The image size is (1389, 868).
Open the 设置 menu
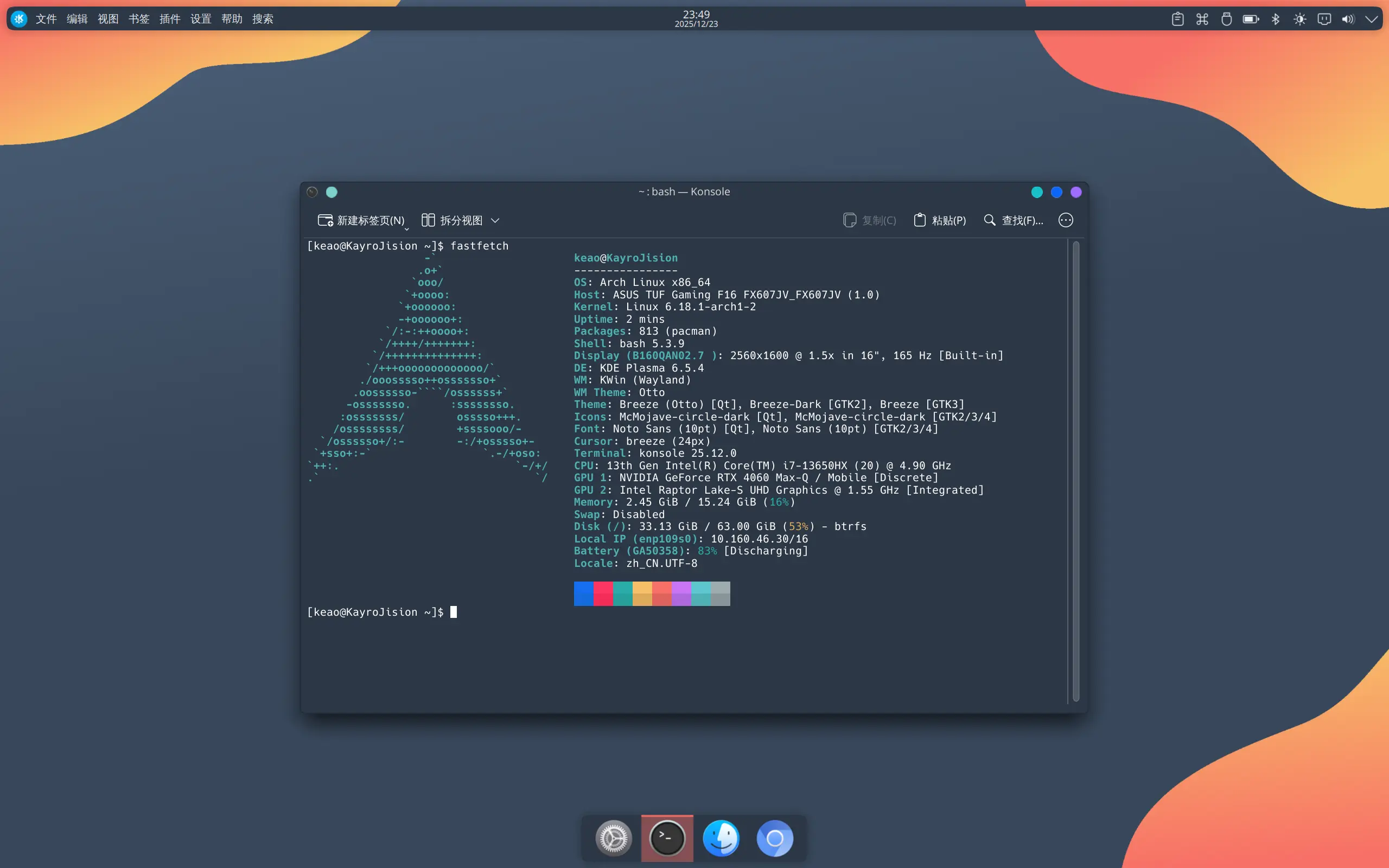tap(200, 19)
